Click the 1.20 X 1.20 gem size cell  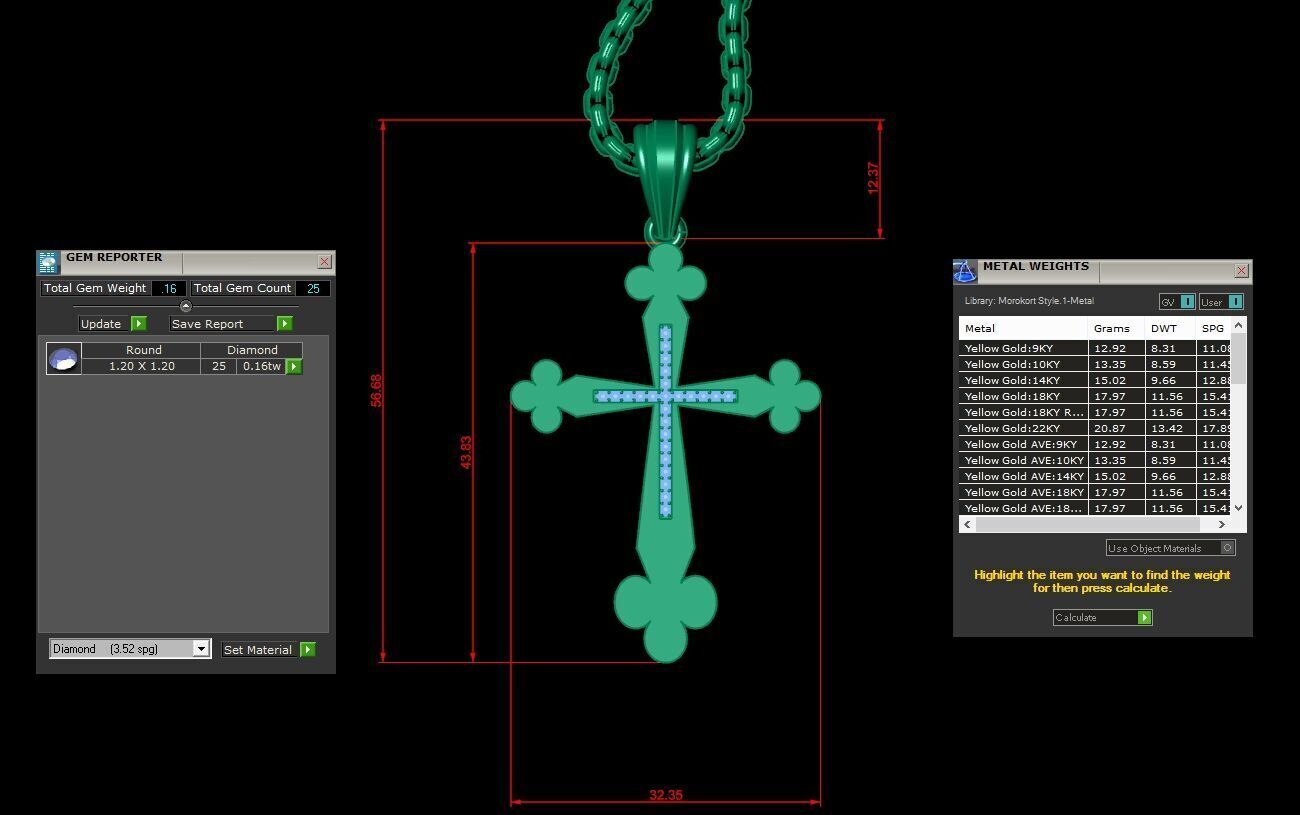[x=141, y=367]
